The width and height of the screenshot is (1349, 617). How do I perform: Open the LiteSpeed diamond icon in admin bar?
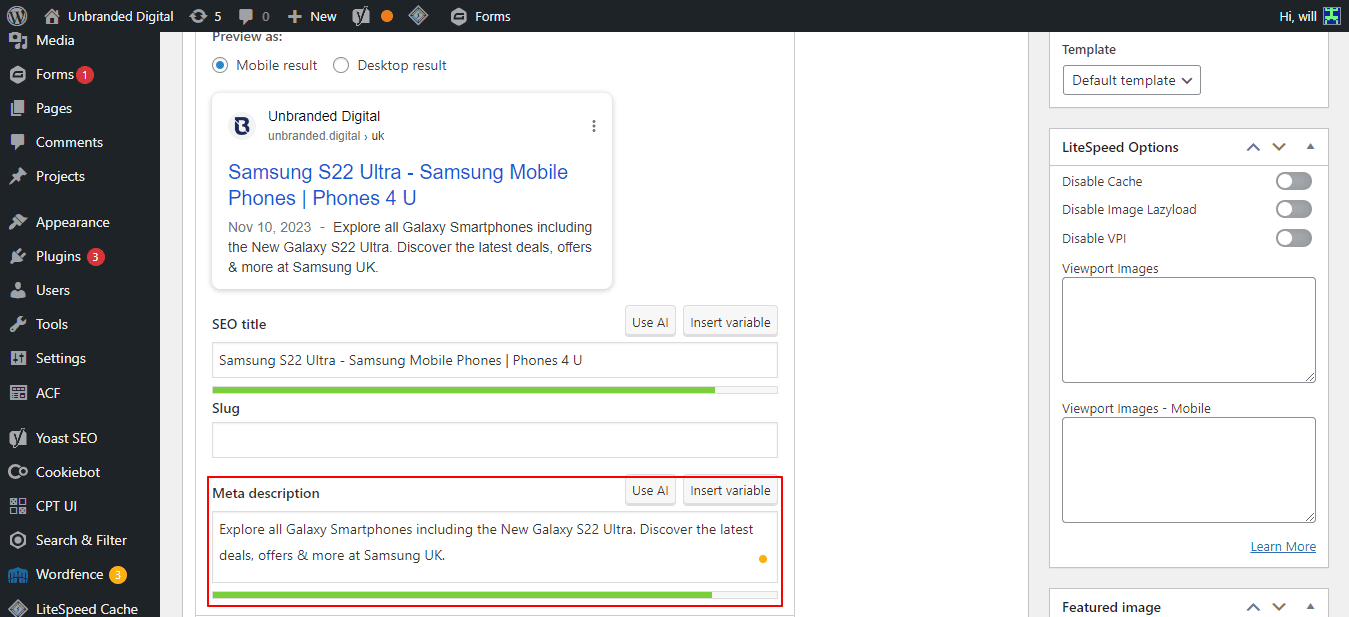[x=419, y=16]
